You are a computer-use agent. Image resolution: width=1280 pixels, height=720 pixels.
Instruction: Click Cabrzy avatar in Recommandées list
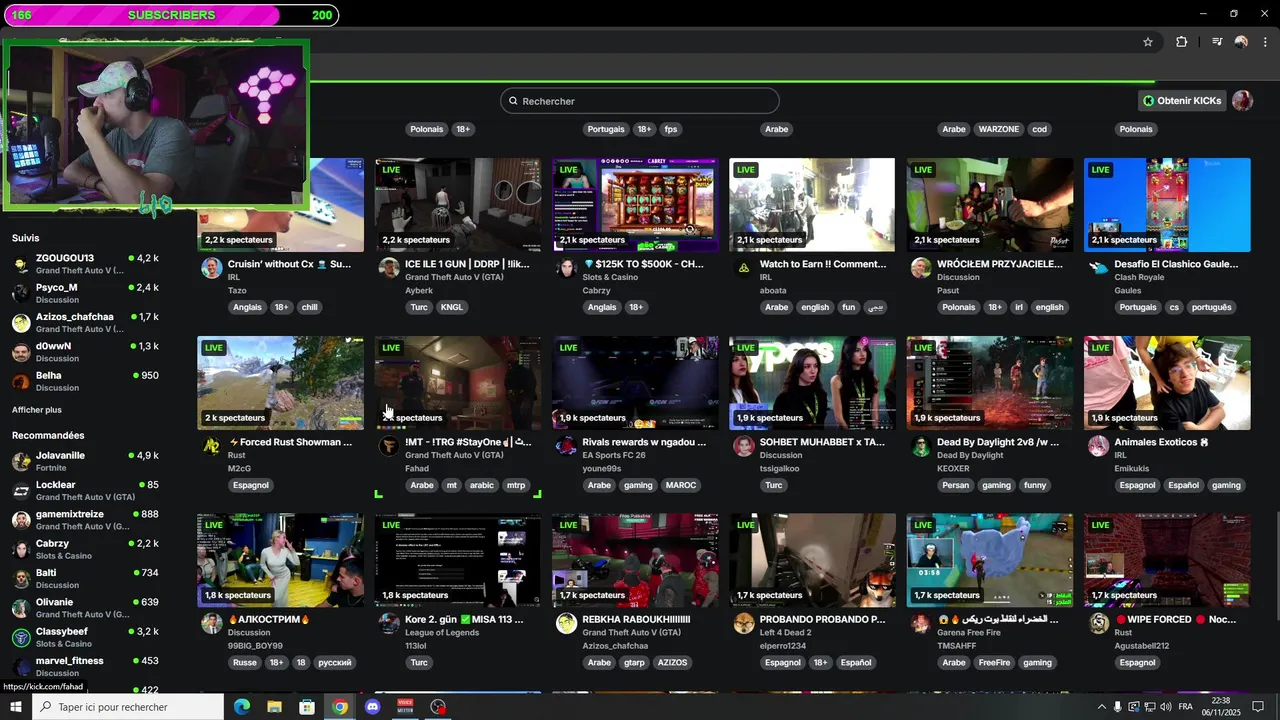[x=21, y=549]
